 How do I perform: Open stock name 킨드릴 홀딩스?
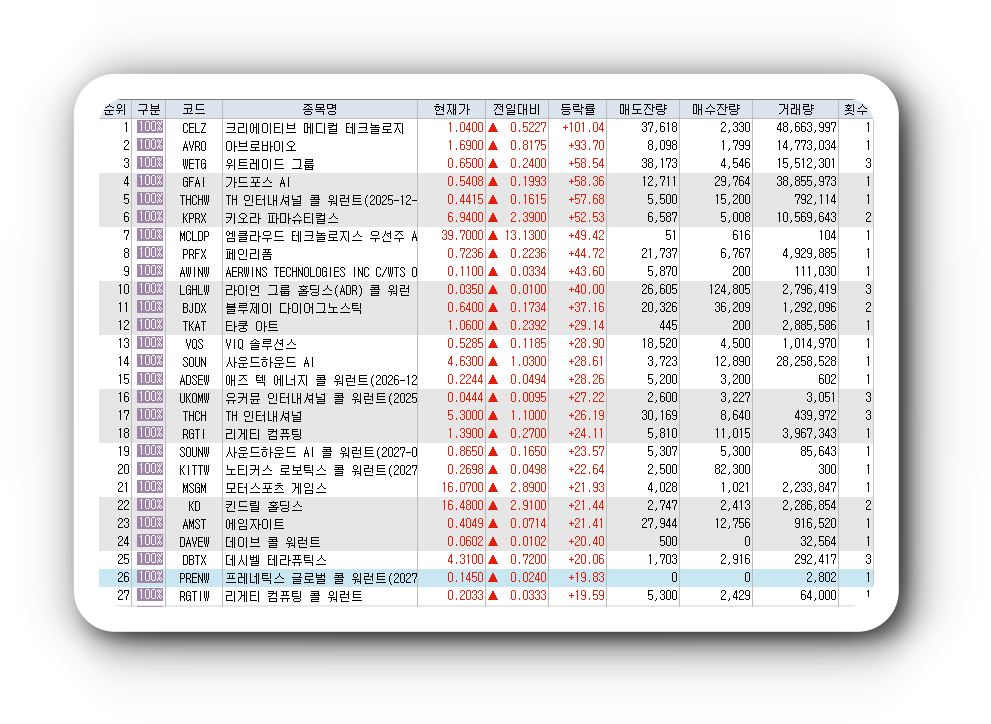point(264,506)
